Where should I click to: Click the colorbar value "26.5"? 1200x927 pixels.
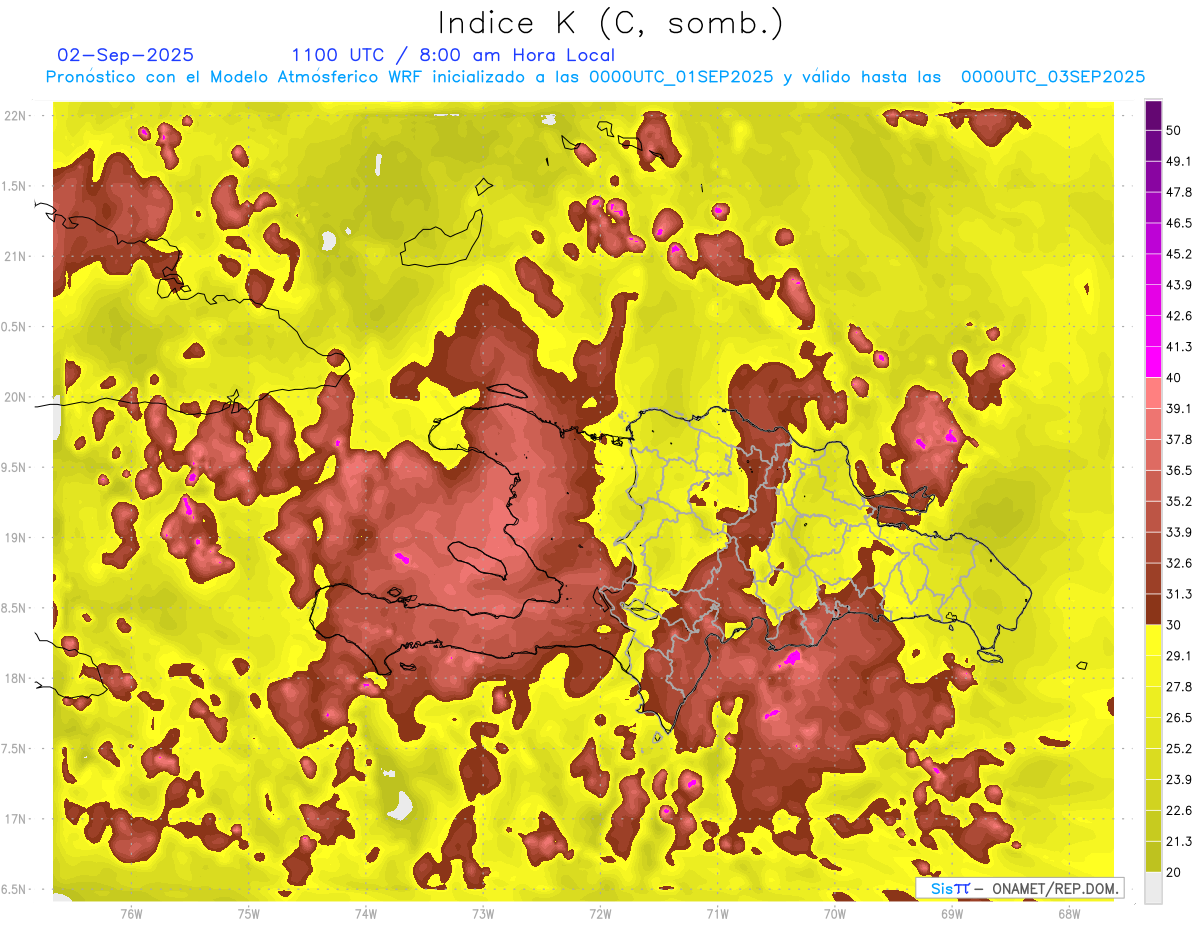(1178, 717)
